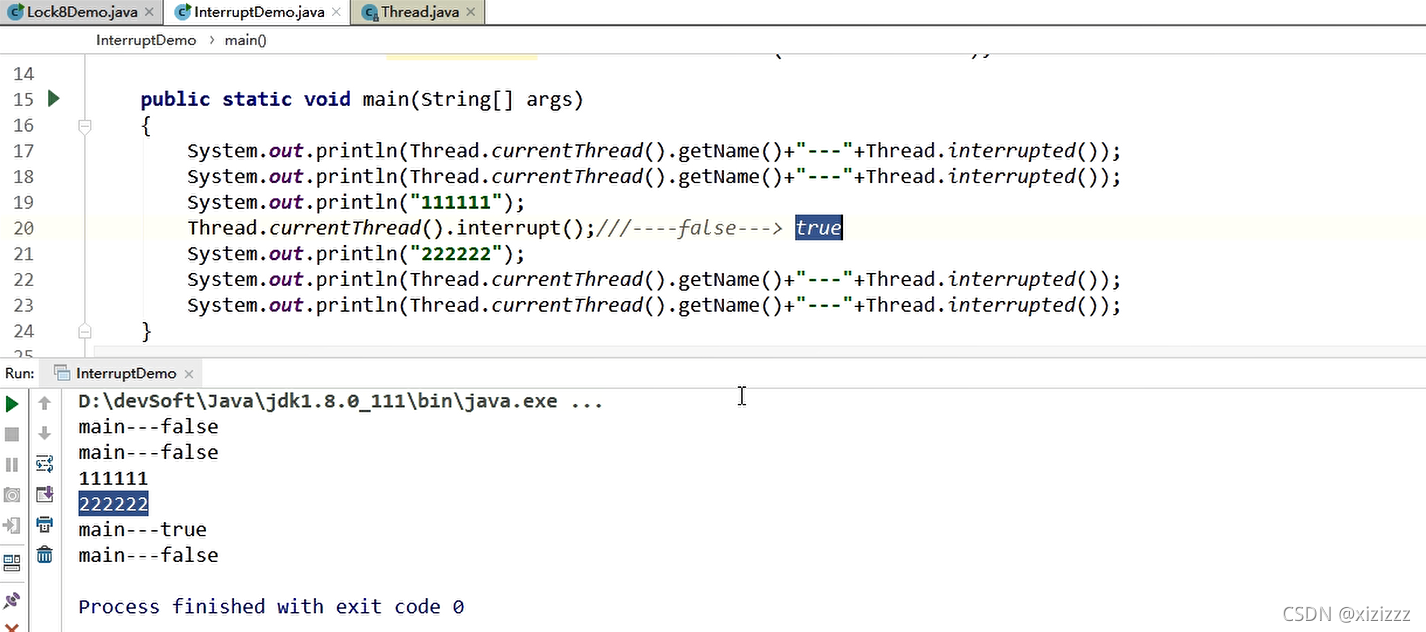Screen dimensions: 1426x632
Task: Rerun InterruptDemo with the green play button
Action: (x=12, y=404)
